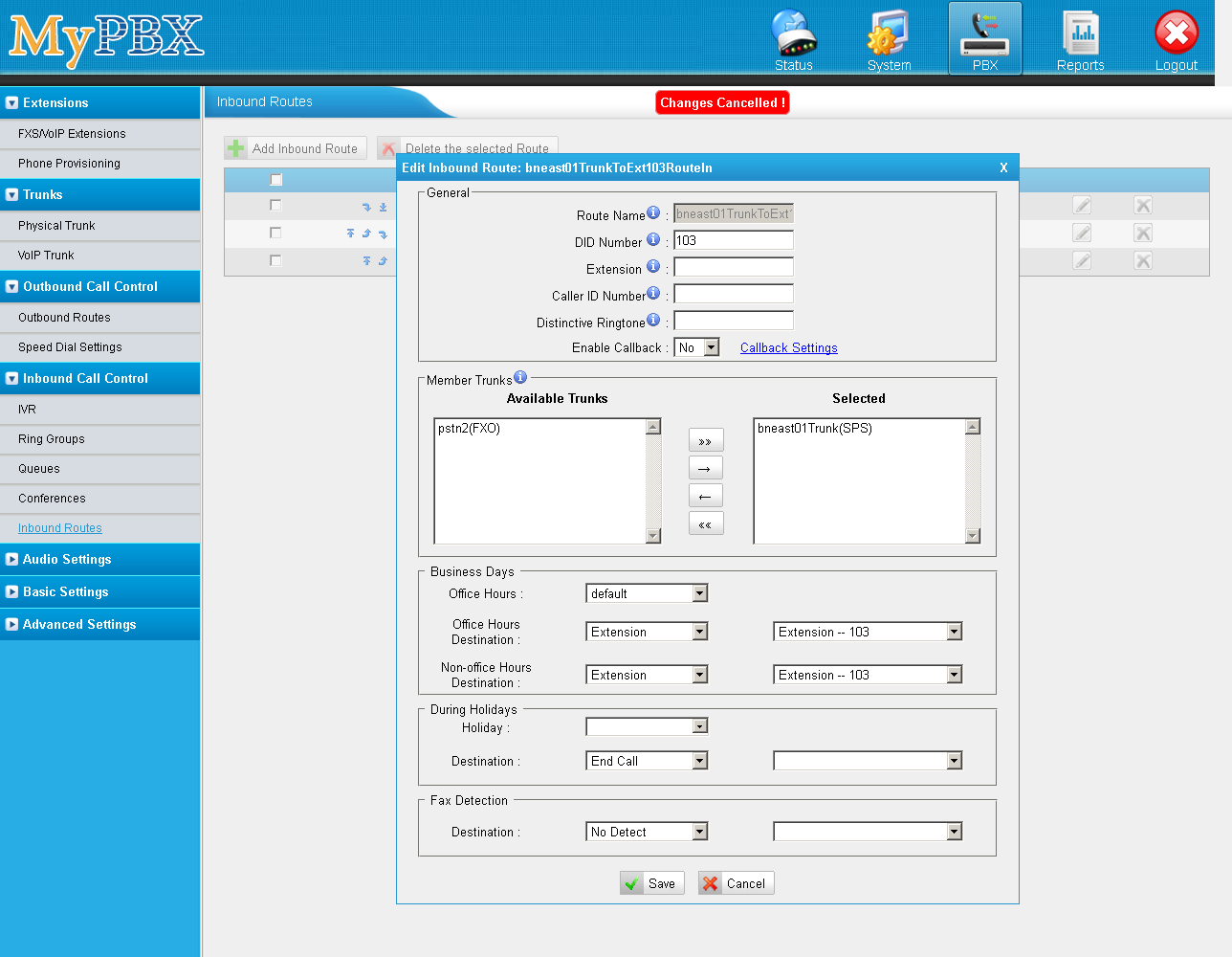Move second route down one position
This screenshot has width=1232, height=957.
383,234
